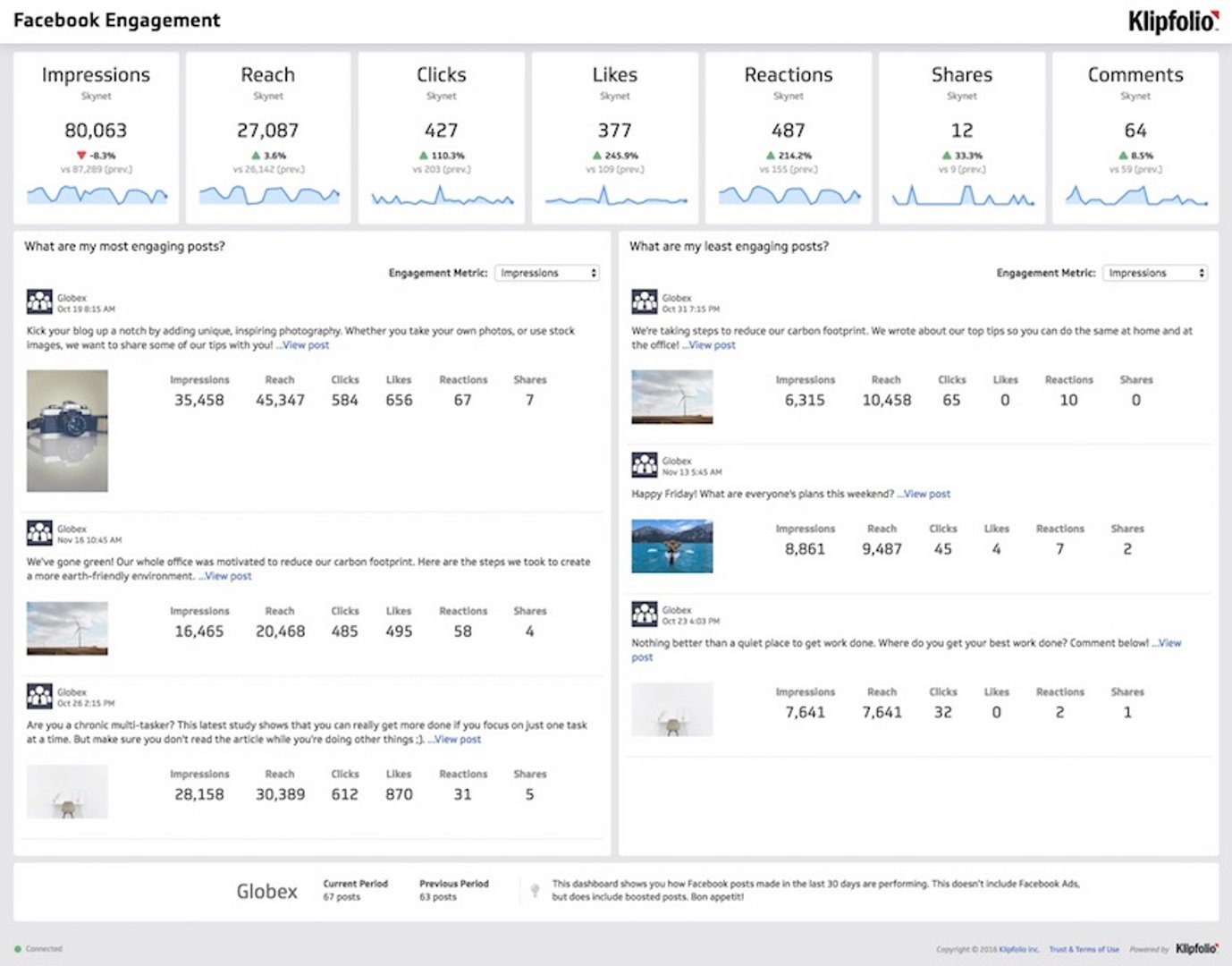1232x966 pixels.
Task: Click the sparkline chart on the Reach card
Action: click(x=267, y=195)
